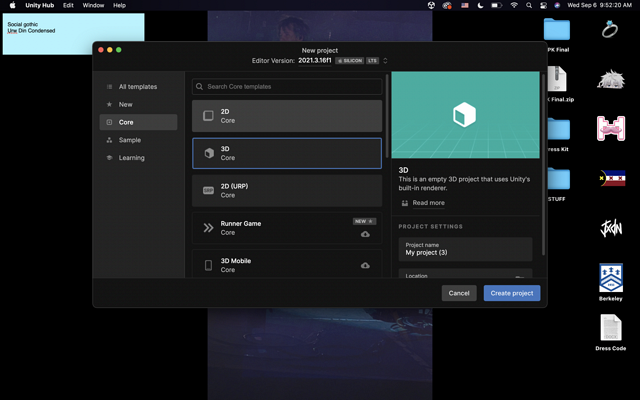Viewport: 640px width, 400px height.
Task: Open the Sample templates category
Action: [138, 140]
